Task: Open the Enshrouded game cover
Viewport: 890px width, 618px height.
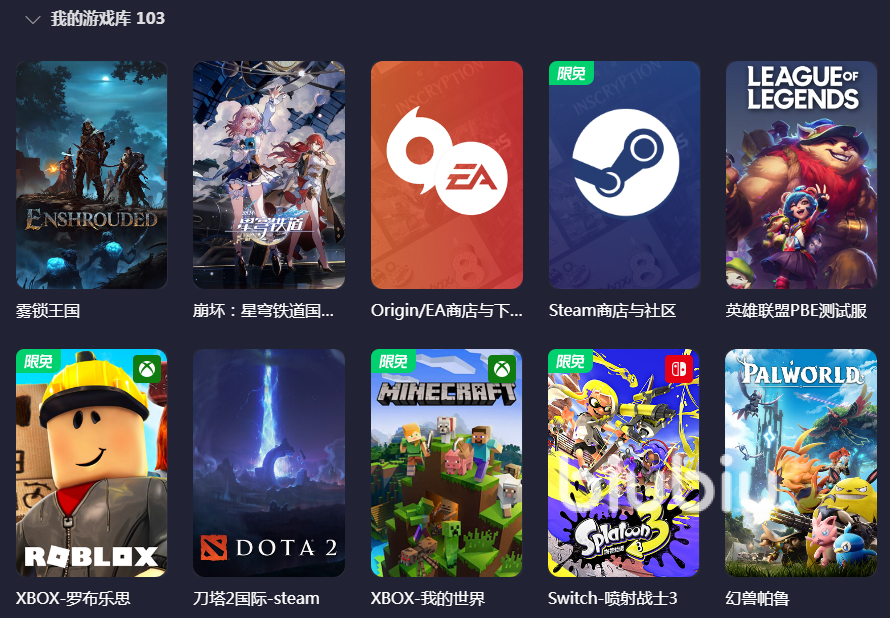Action: coord(91,175)
